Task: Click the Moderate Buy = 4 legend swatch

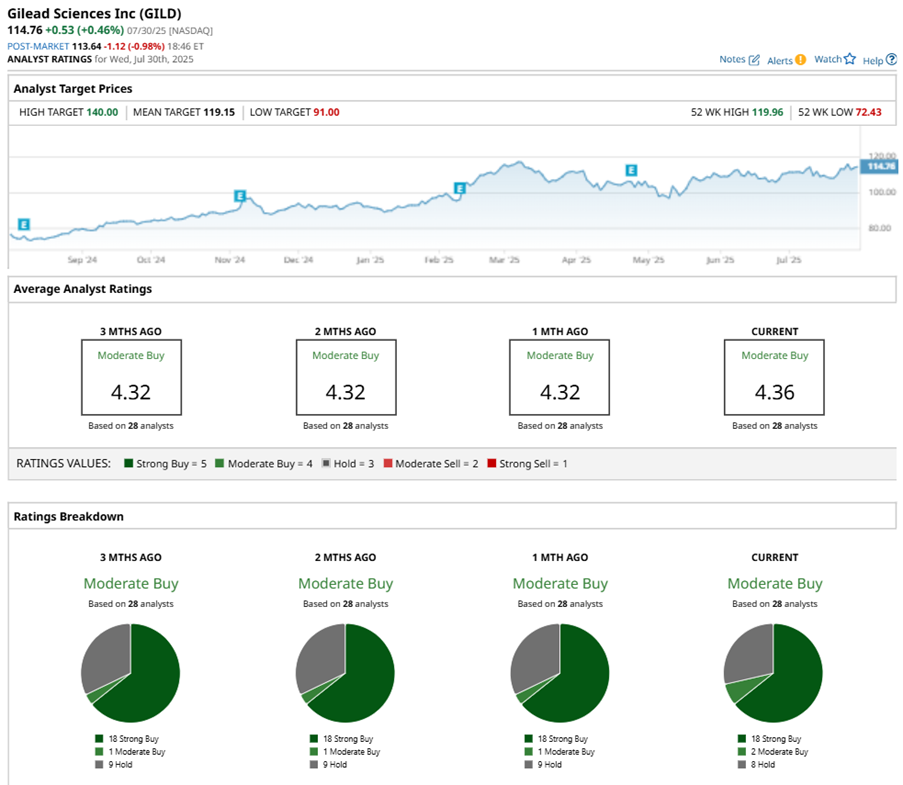Action: tap(219, 463)
